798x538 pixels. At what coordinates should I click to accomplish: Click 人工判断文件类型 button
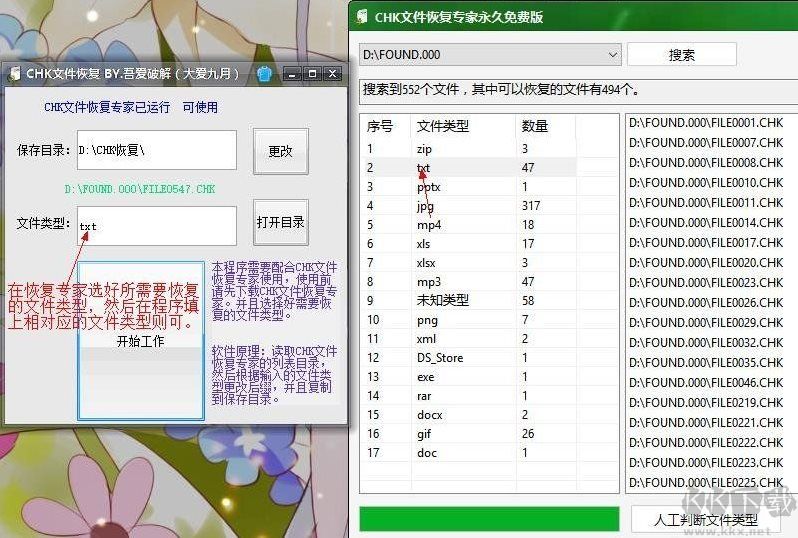click(705, 519)
